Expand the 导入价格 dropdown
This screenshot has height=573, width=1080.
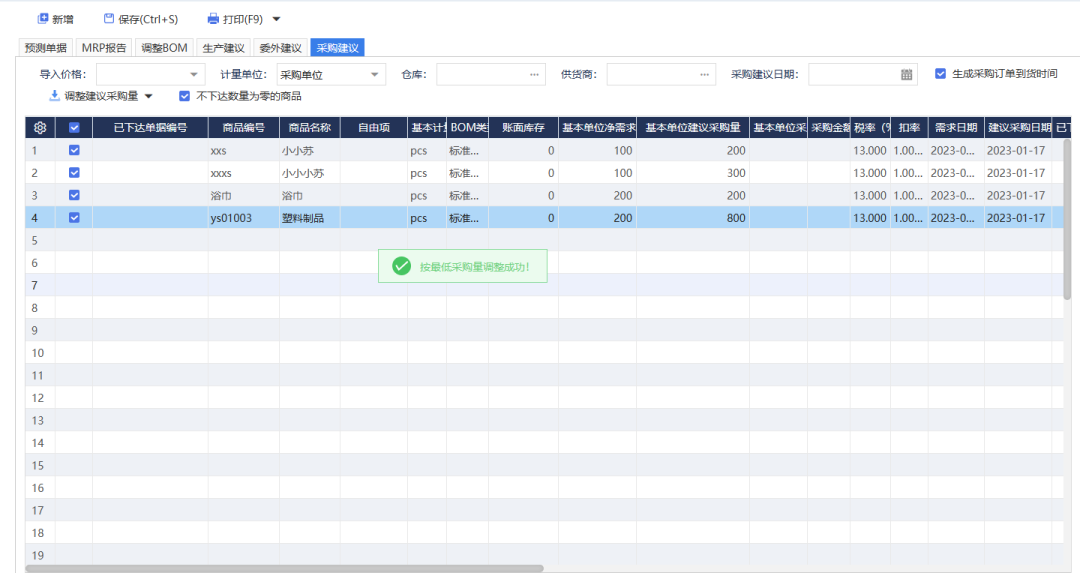click(194, 74)
